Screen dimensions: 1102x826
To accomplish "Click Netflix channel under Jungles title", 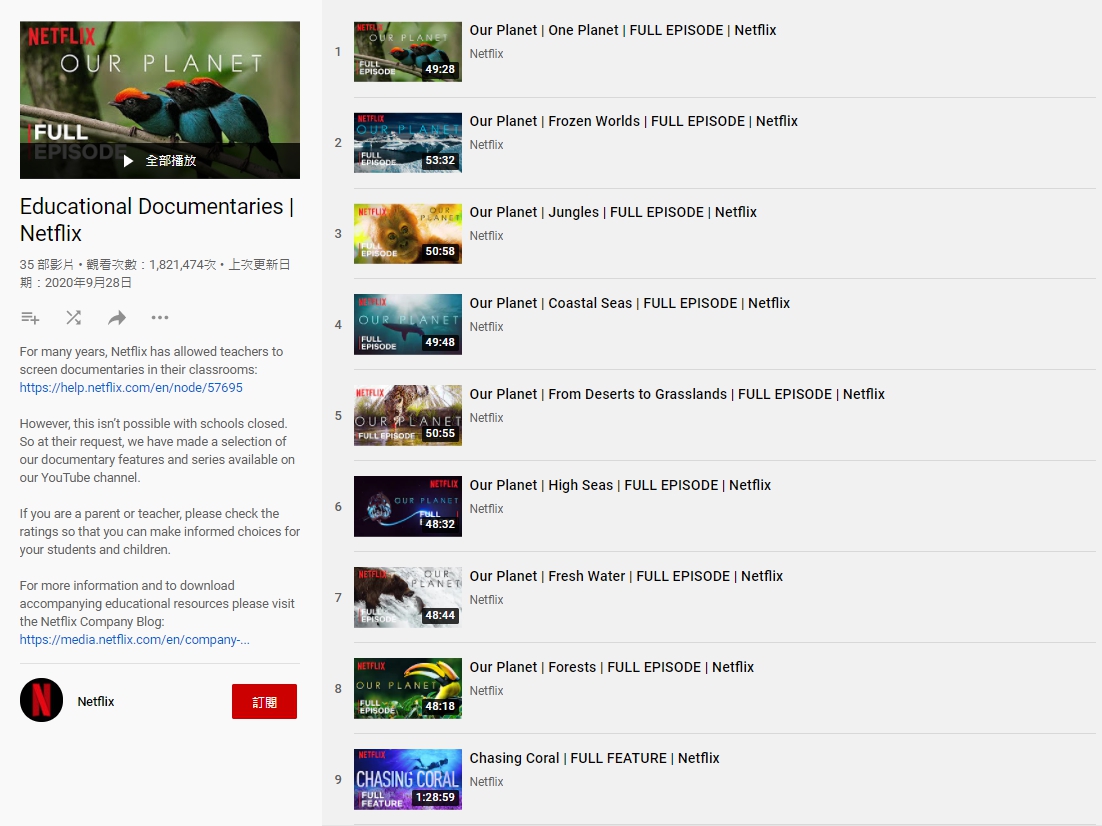I will [486, 236].
